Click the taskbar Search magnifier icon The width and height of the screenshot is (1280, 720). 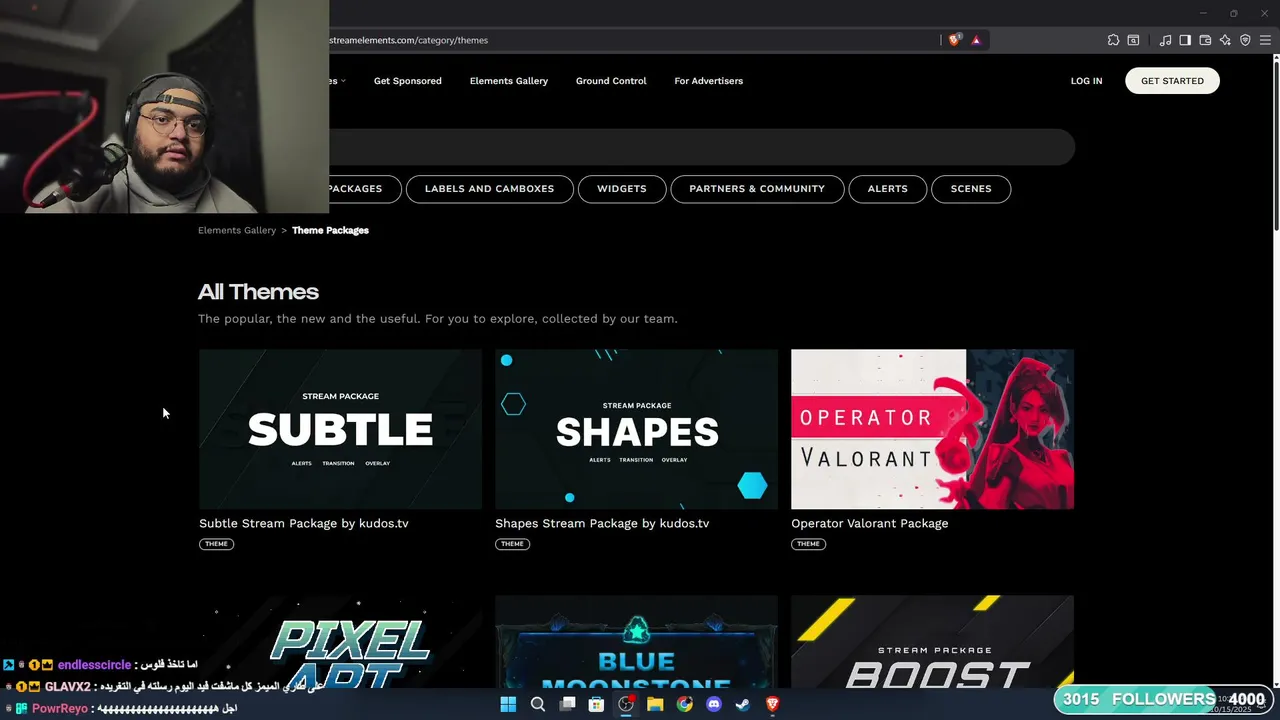click(537, 704)
